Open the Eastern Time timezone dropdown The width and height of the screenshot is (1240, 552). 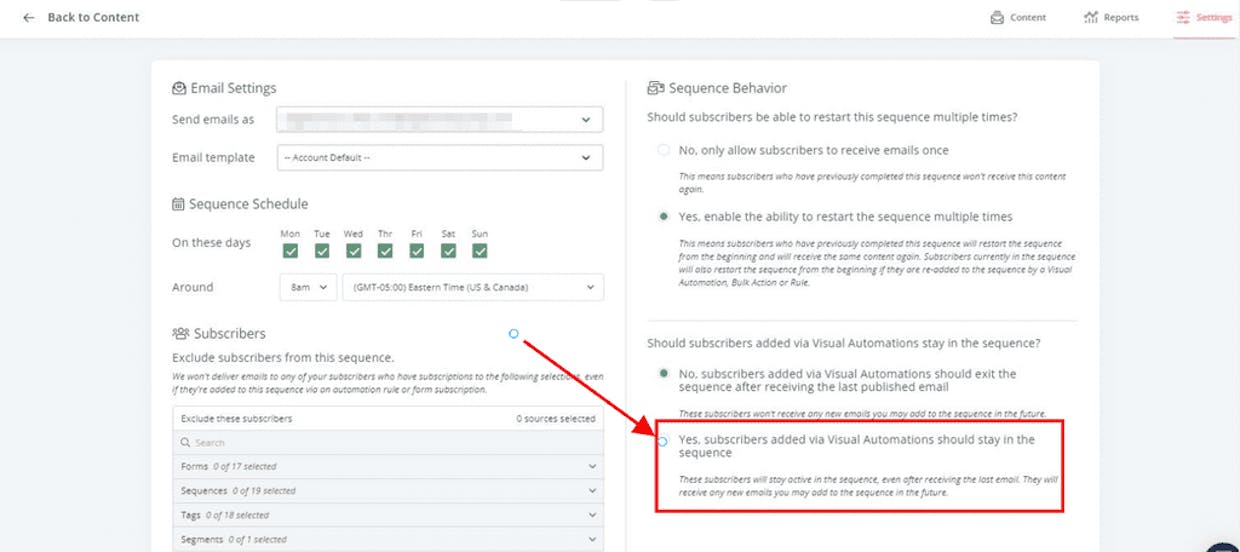(473, 287)
